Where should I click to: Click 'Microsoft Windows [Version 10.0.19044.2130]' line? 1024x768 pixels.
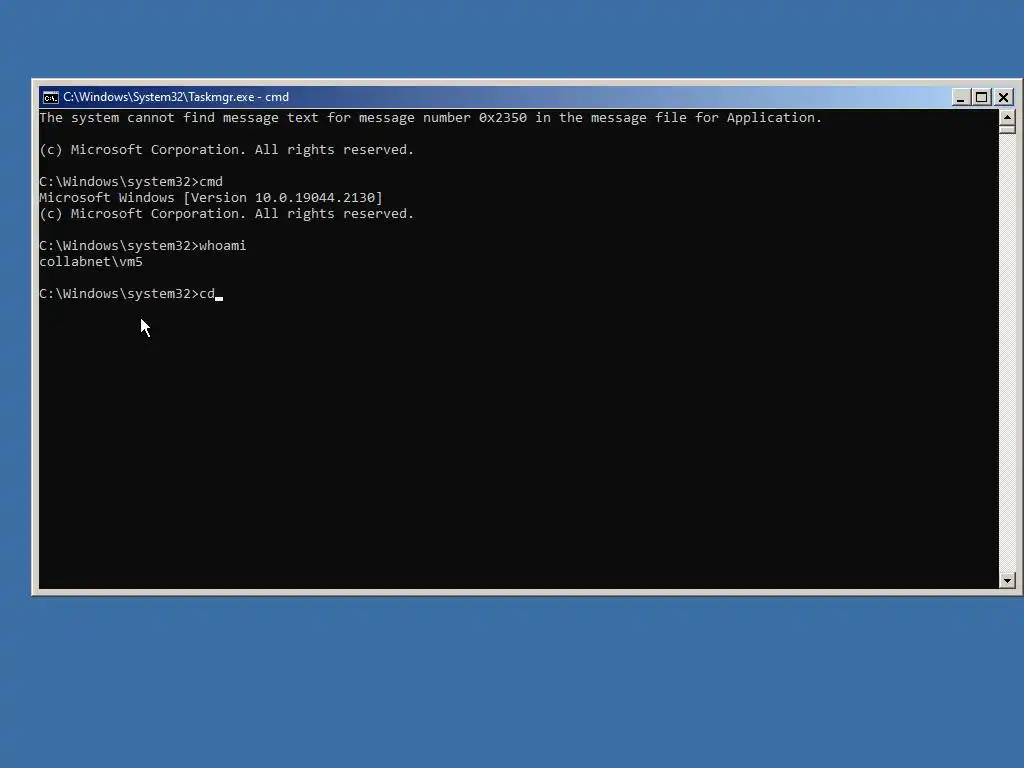coord(211,198)
